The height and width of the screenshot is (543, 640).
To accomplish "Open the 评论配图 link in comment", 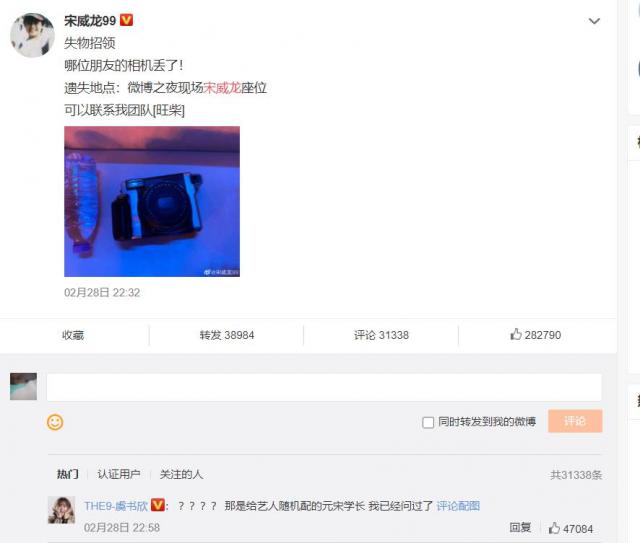I will [x=458, y=506].
